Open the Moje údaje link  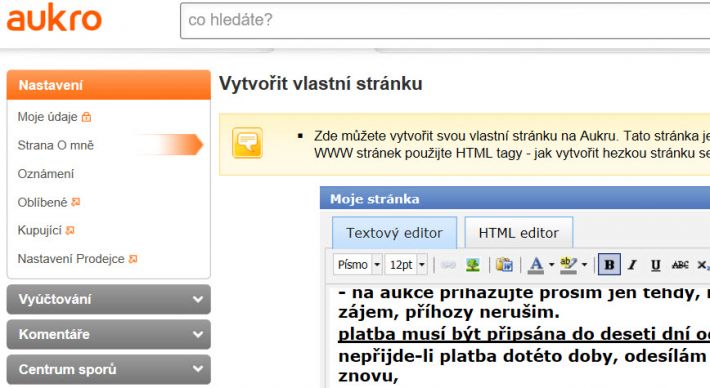48,117
